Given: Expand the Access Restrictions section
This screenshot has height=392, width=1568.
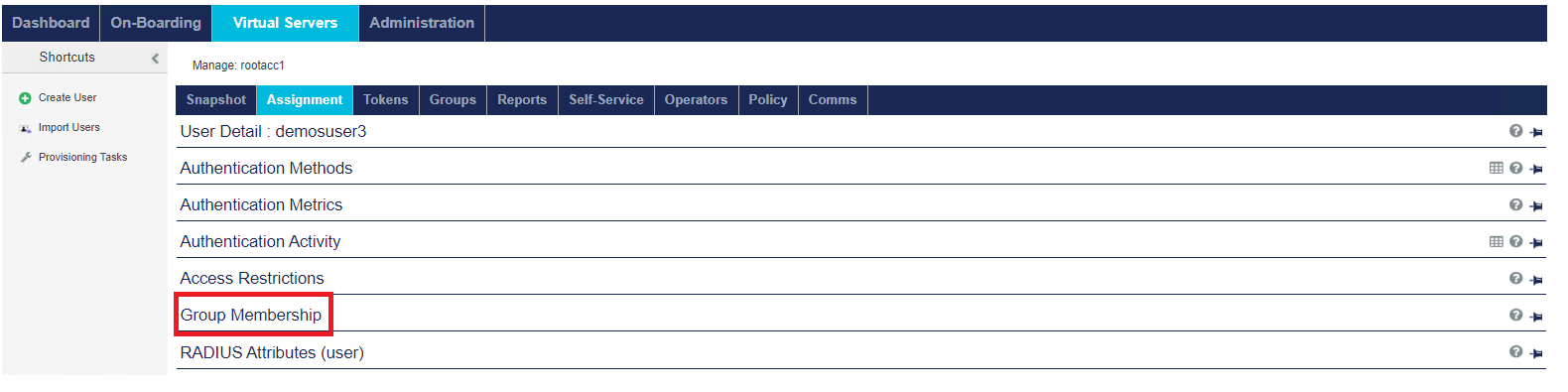Looking at the screenshot, I should tap(252, 278).
